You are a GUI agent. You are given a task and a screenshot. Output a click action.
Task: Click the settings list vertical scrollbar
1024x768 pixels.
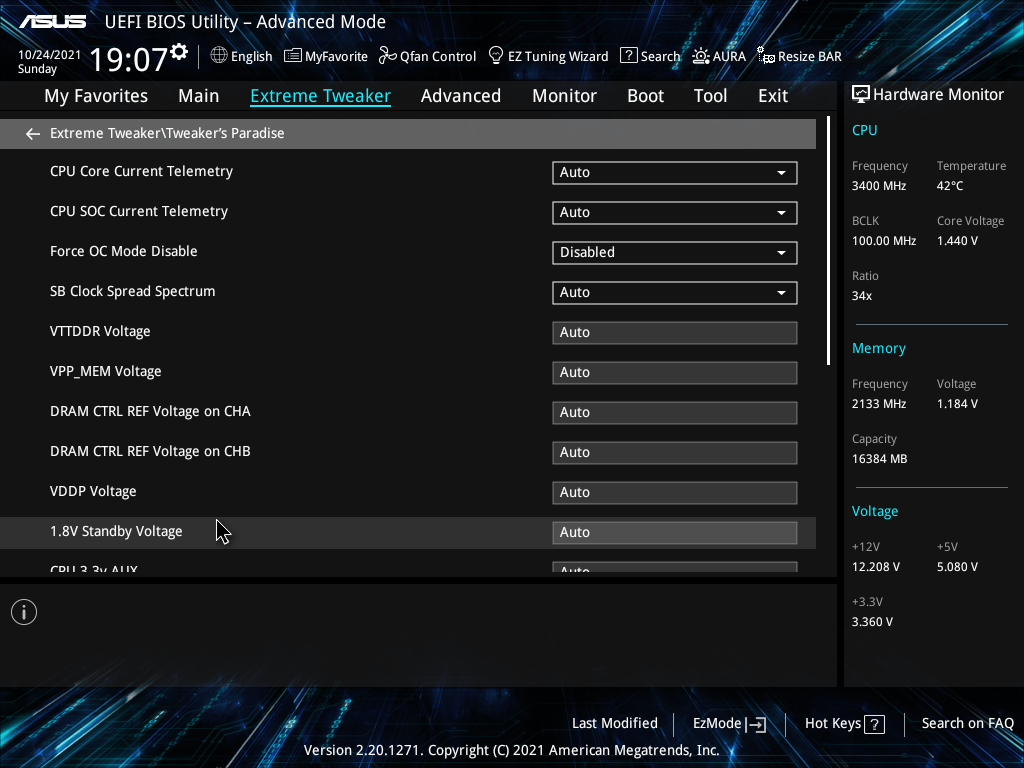coord(829,240)
